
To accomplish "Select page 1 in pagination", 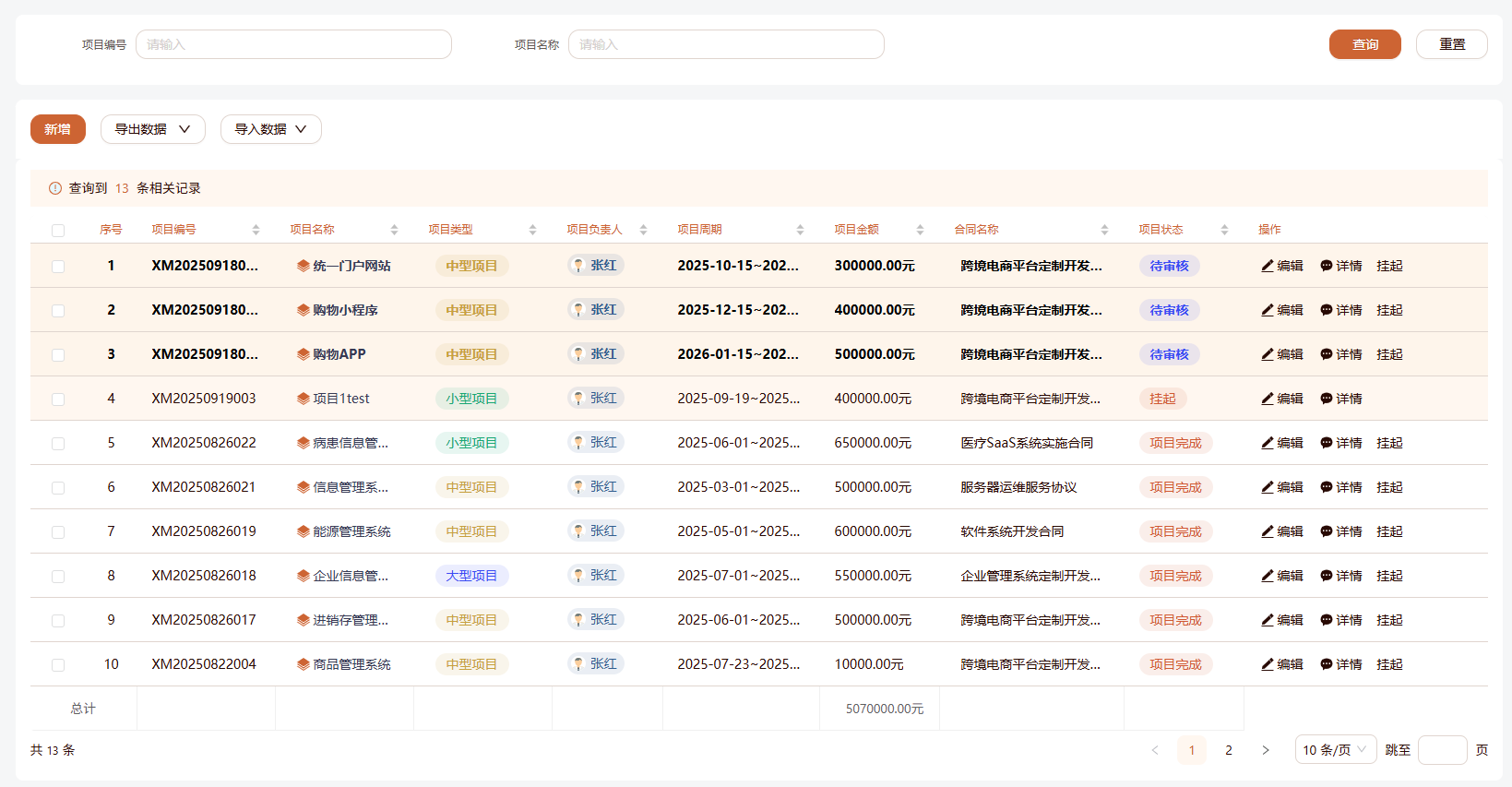I will click(1192, 750).
